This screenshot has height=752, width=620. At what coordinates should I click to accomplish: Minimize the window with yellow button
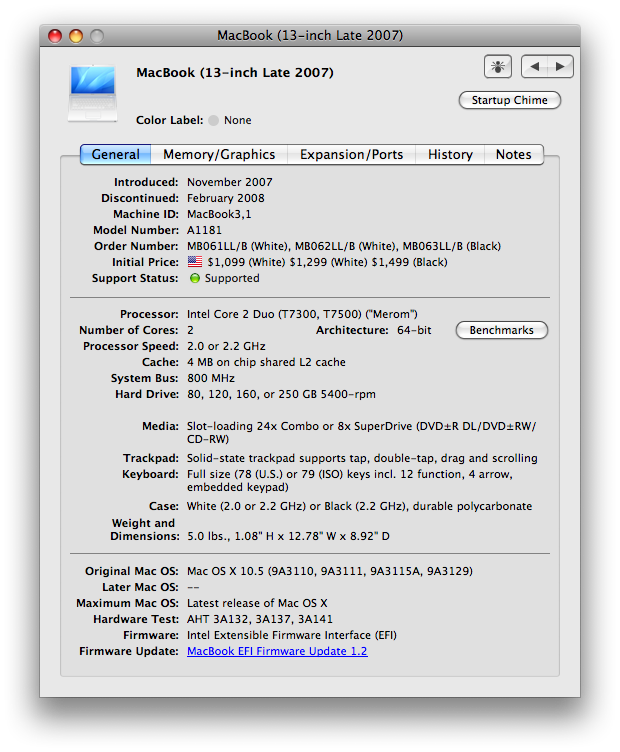(76, 36)
